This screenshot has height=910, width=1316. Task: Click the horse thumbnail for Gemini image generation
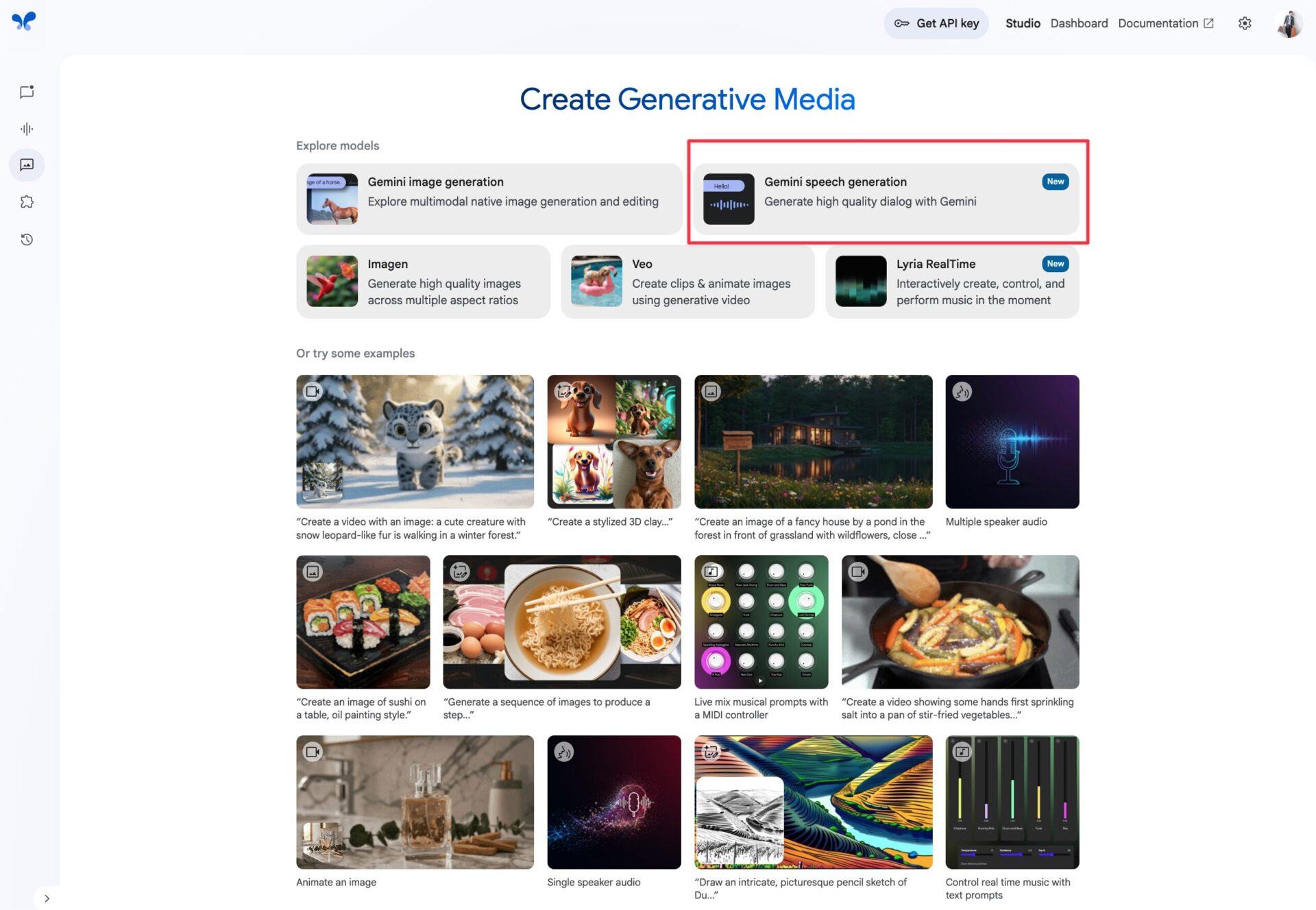pyautogui.click(x=332, y=199)
